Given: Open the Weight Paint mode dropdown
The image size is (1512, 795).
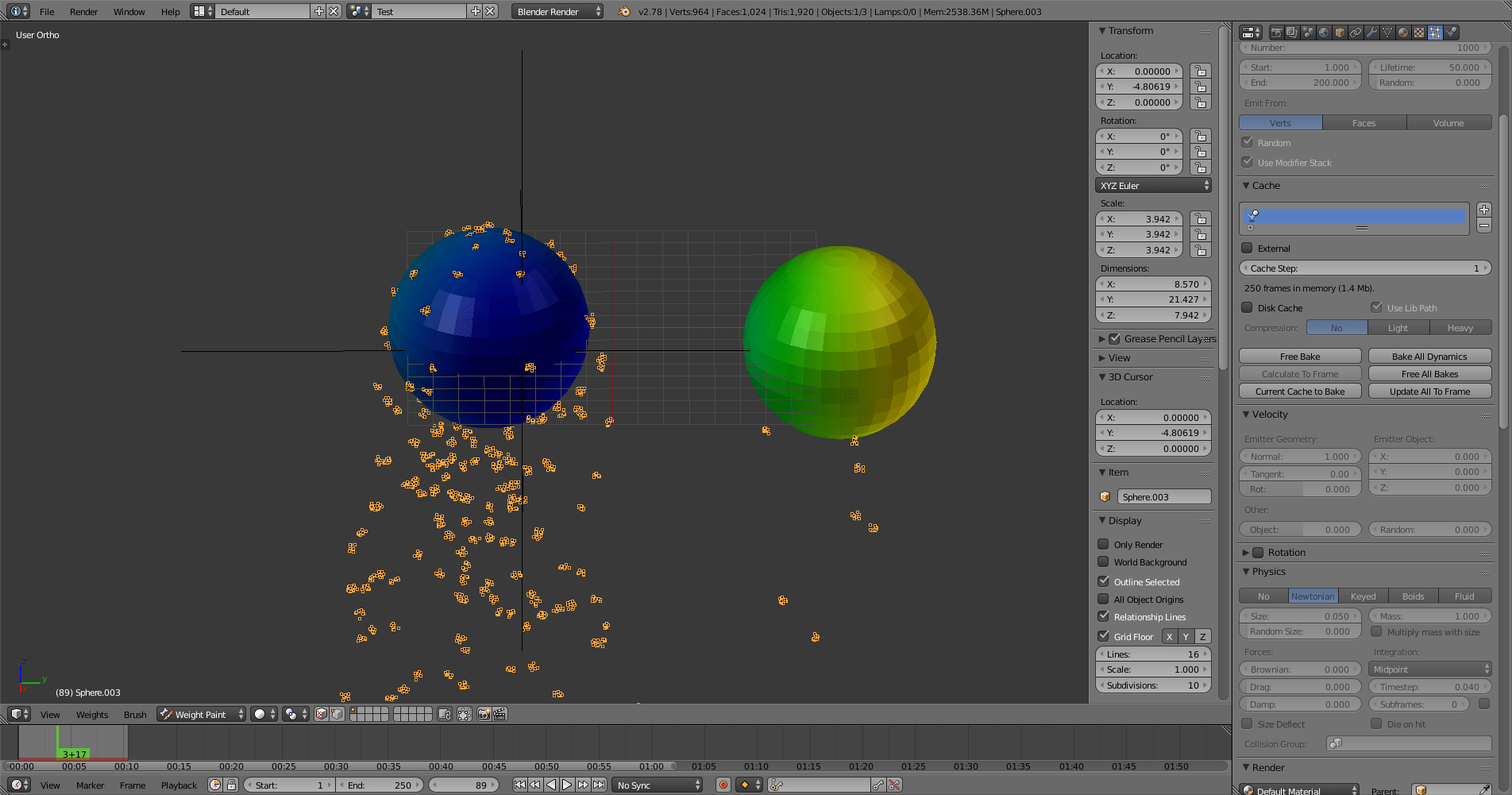Looking at the screenshot, I should pos(200,714).
